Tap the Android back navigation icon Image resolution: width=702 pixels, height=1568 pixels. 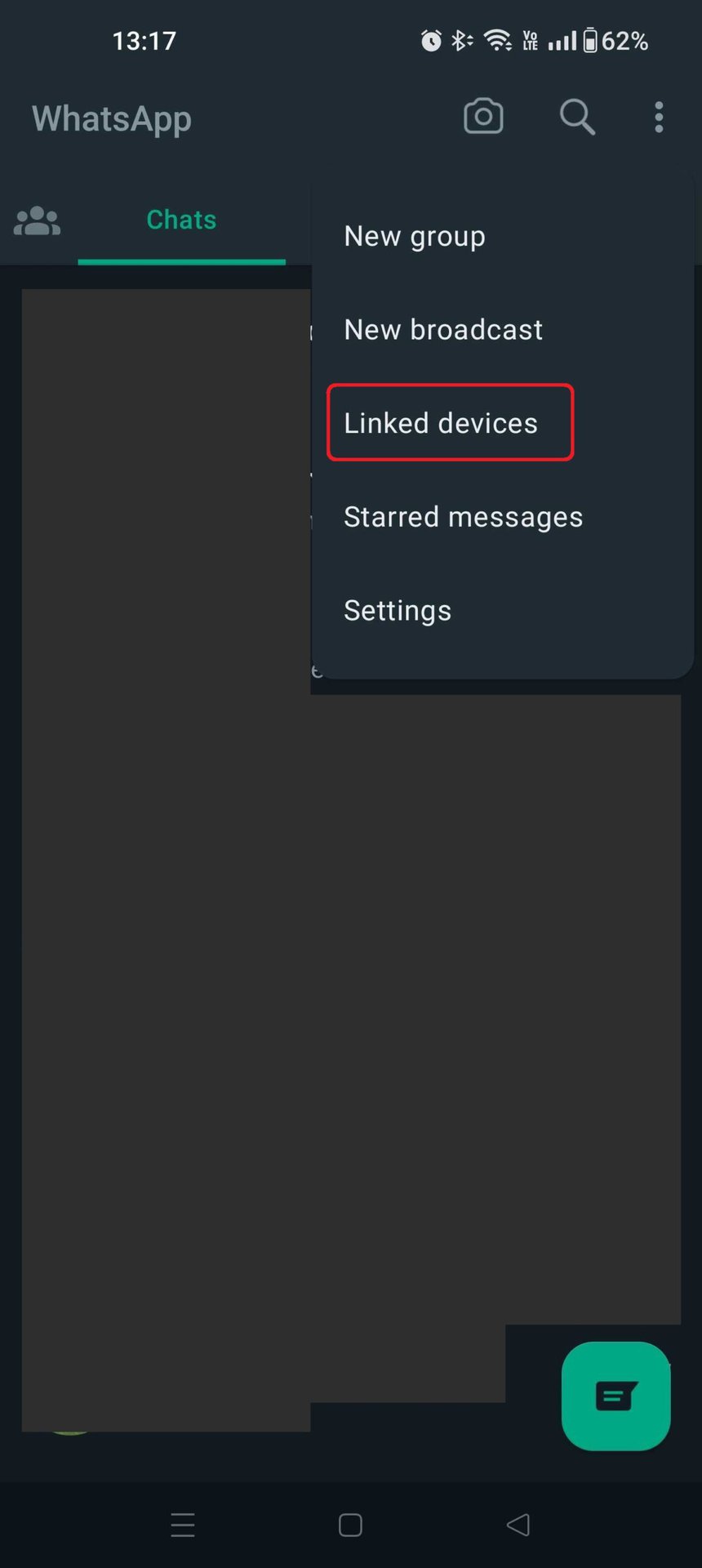click(518, 1525)
